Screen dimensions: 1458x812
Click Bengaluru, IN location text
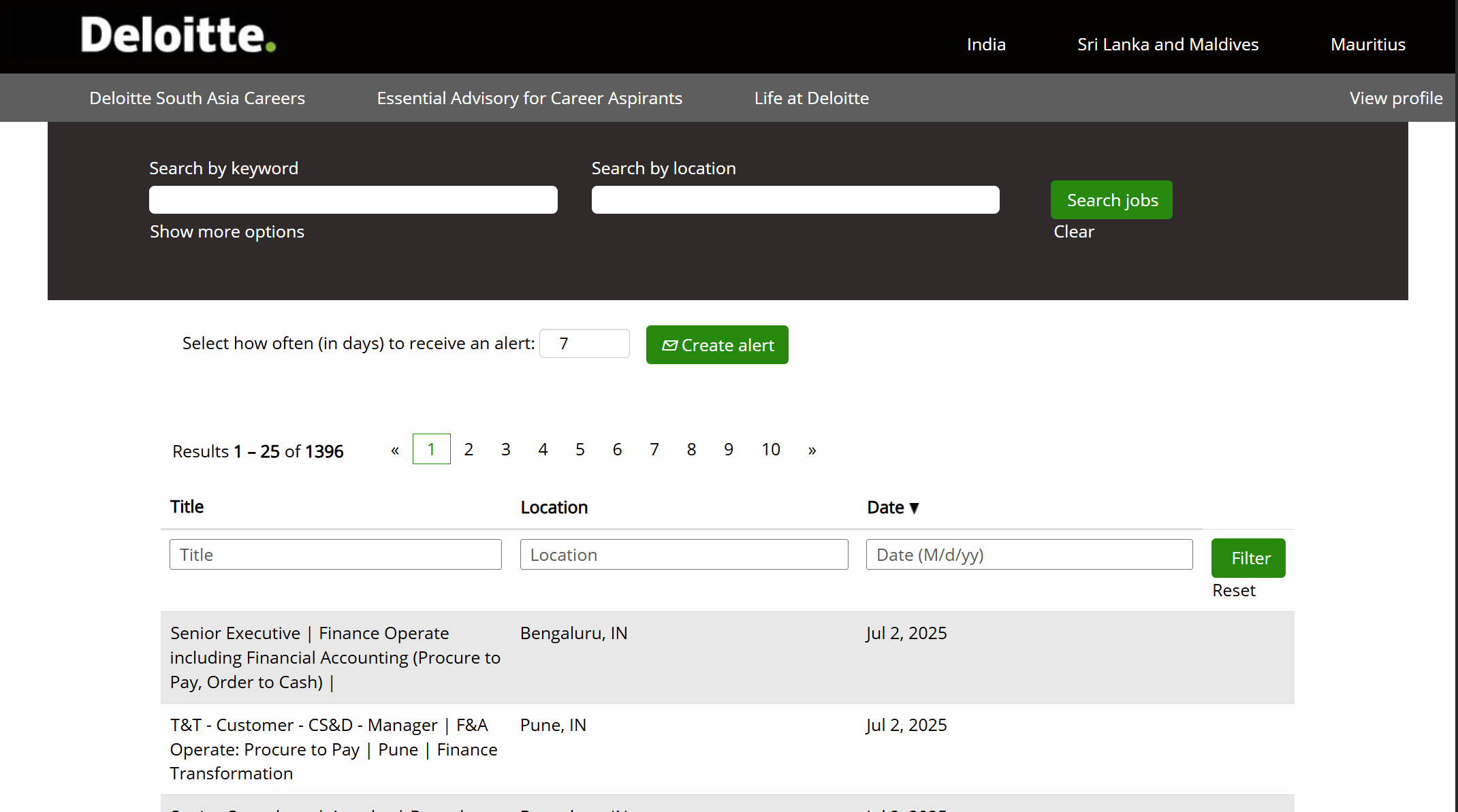tap(573, 633)
